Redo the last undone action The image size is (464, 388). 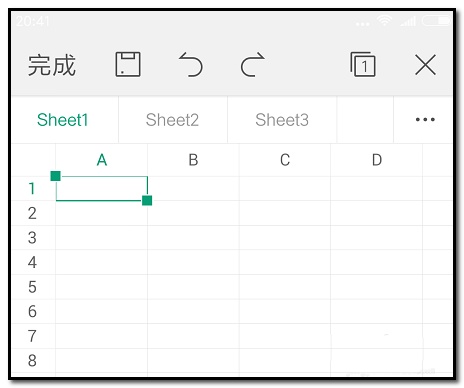point(253,64)
